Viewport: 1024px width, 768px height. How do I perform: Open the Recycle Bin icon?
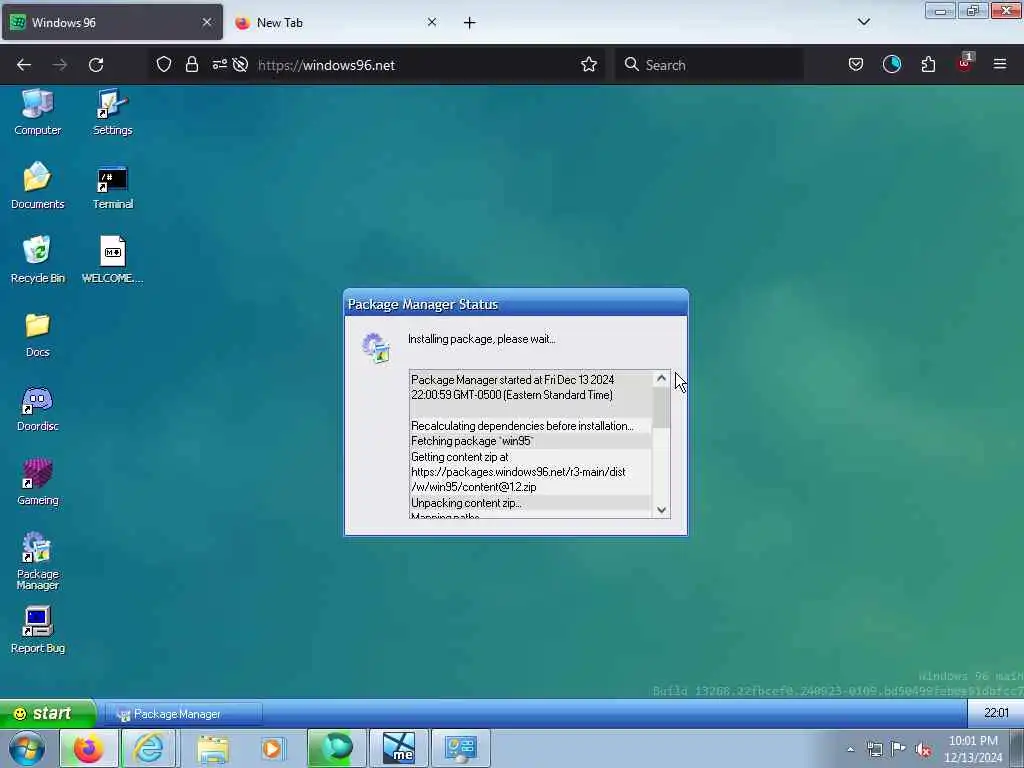(x=37, y=259)
